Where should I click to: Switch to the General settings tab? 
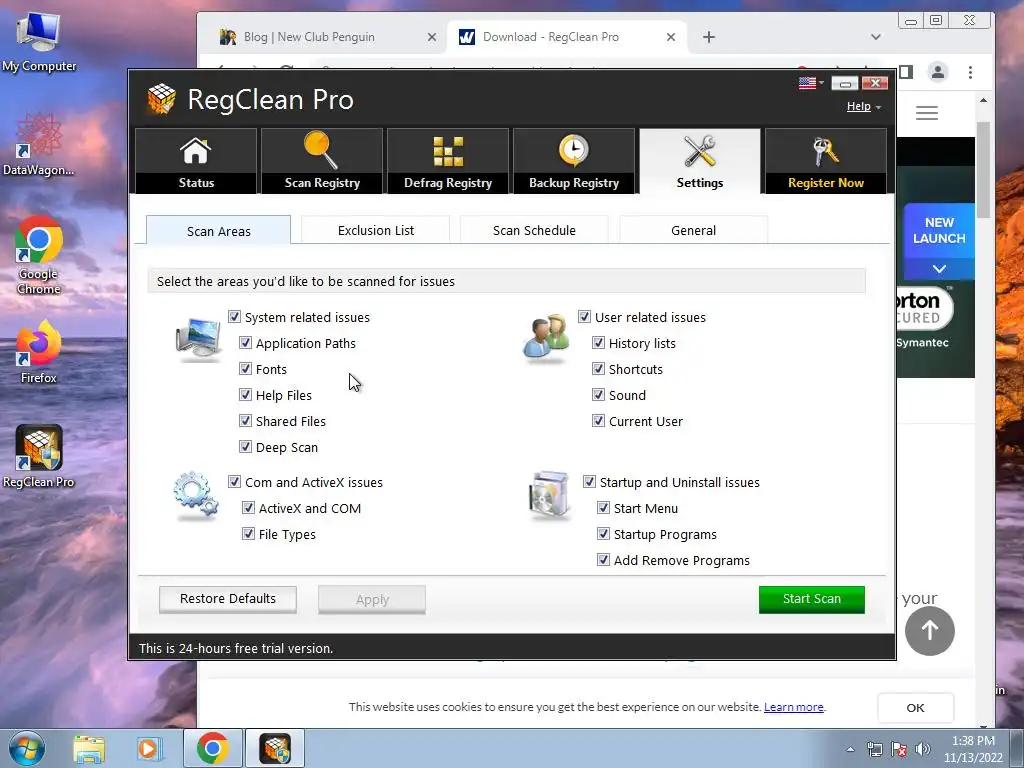tap(694, 231)
